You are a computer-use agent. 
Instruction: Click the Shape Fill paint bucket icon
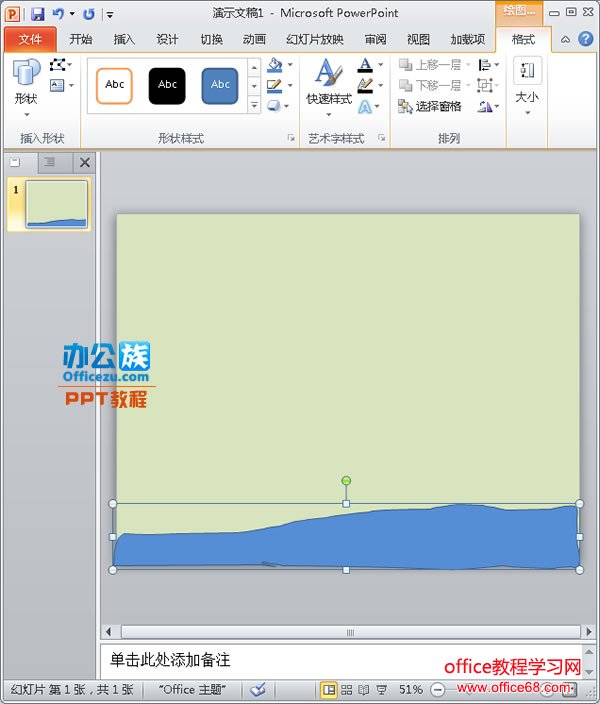275,65
